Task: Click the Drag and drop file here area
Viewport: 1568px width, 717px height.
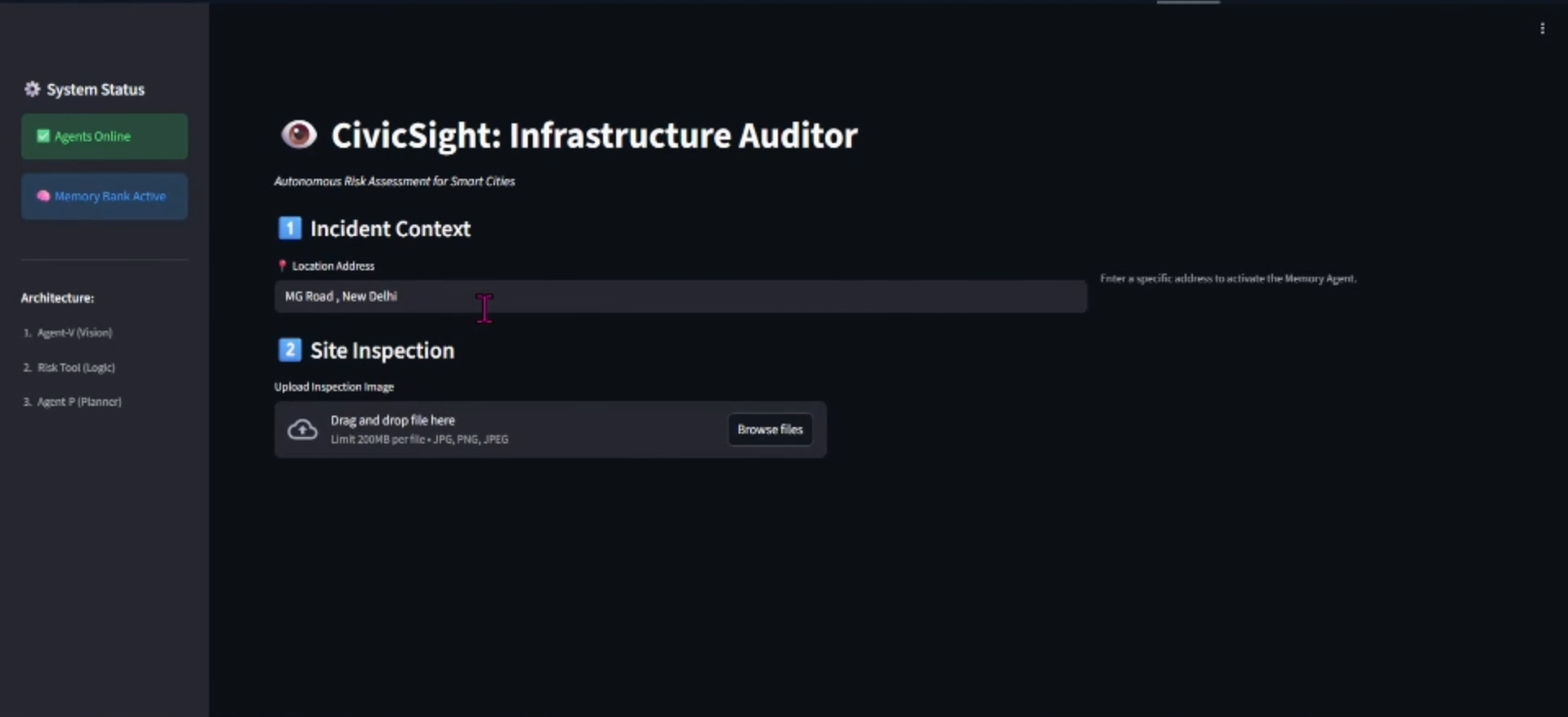Action: [x=550, y=430]
